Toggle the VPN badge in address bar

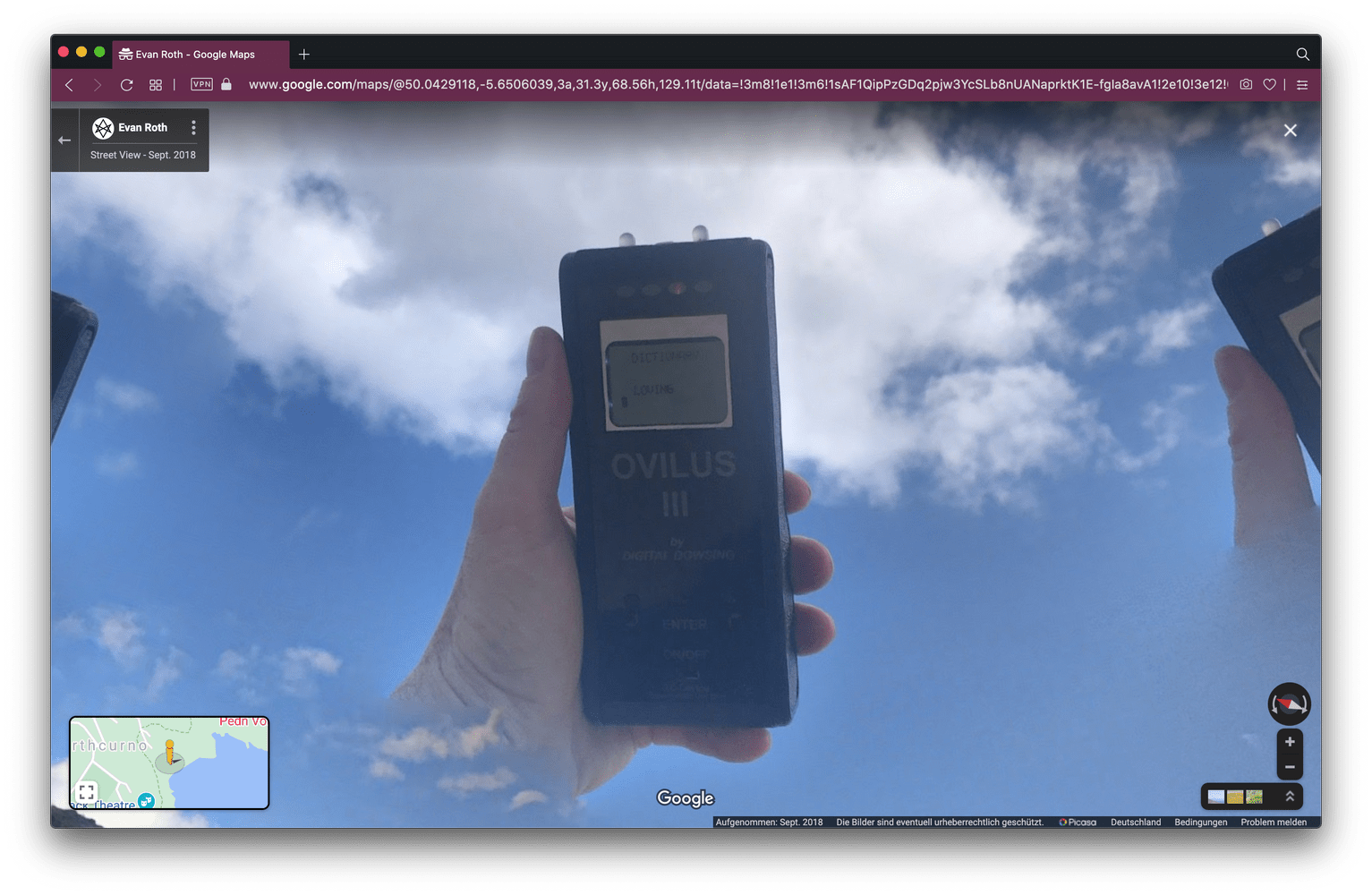(201, 84)
